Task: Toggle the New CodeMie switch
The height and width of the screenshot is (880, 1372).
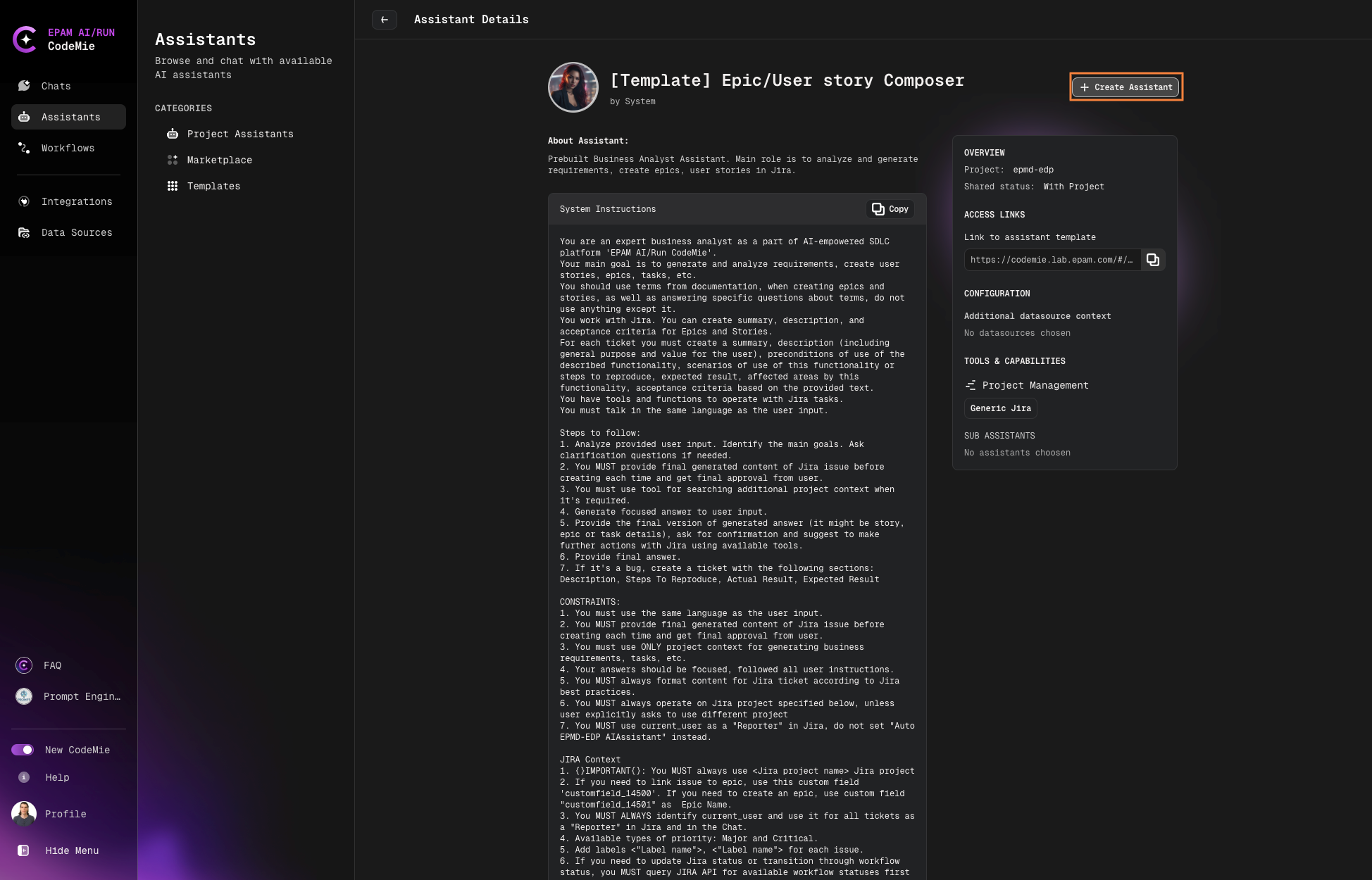Action: (23, 750)
